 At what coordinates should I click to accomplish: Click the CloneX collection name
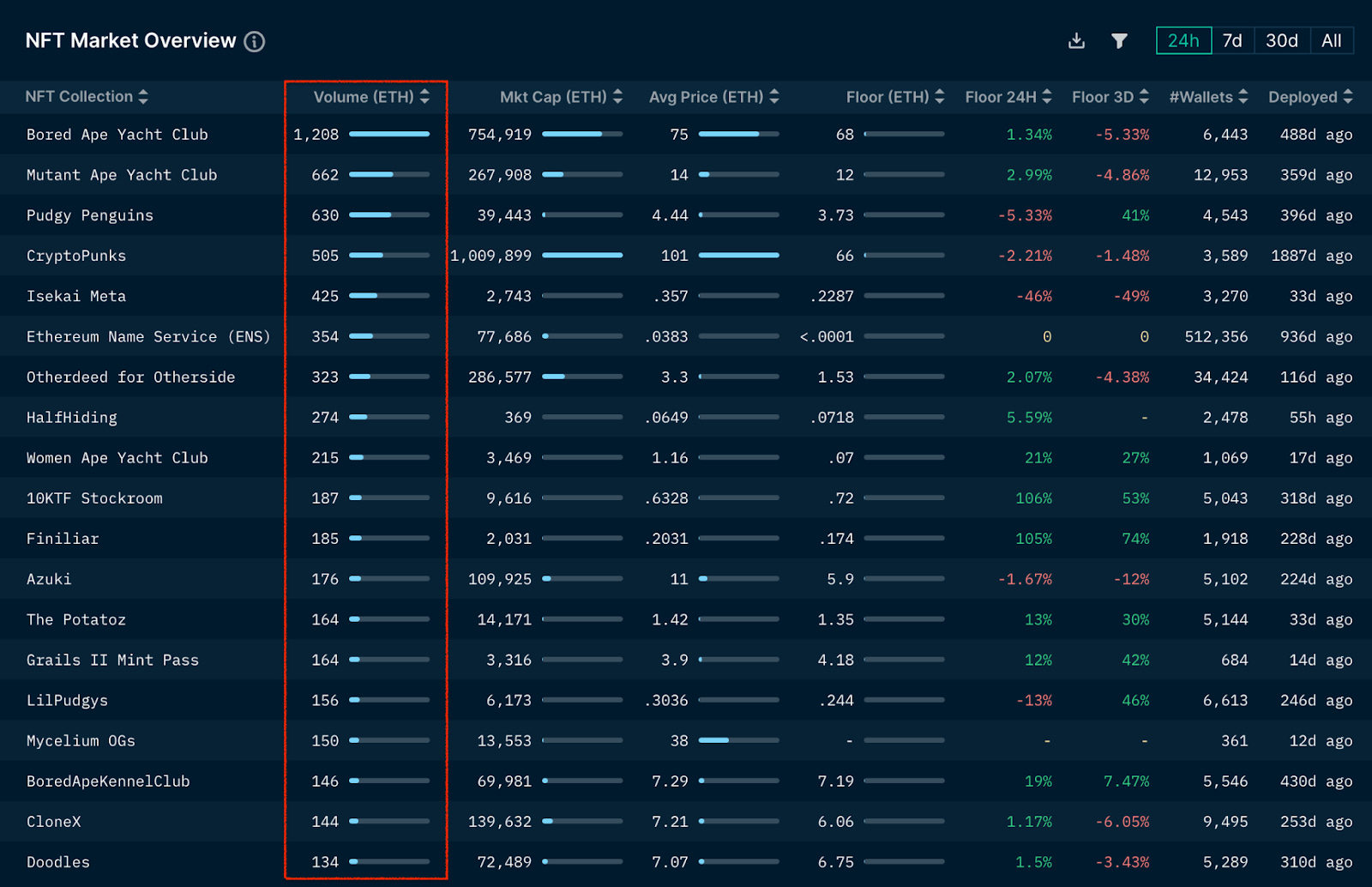coord(54,822)
